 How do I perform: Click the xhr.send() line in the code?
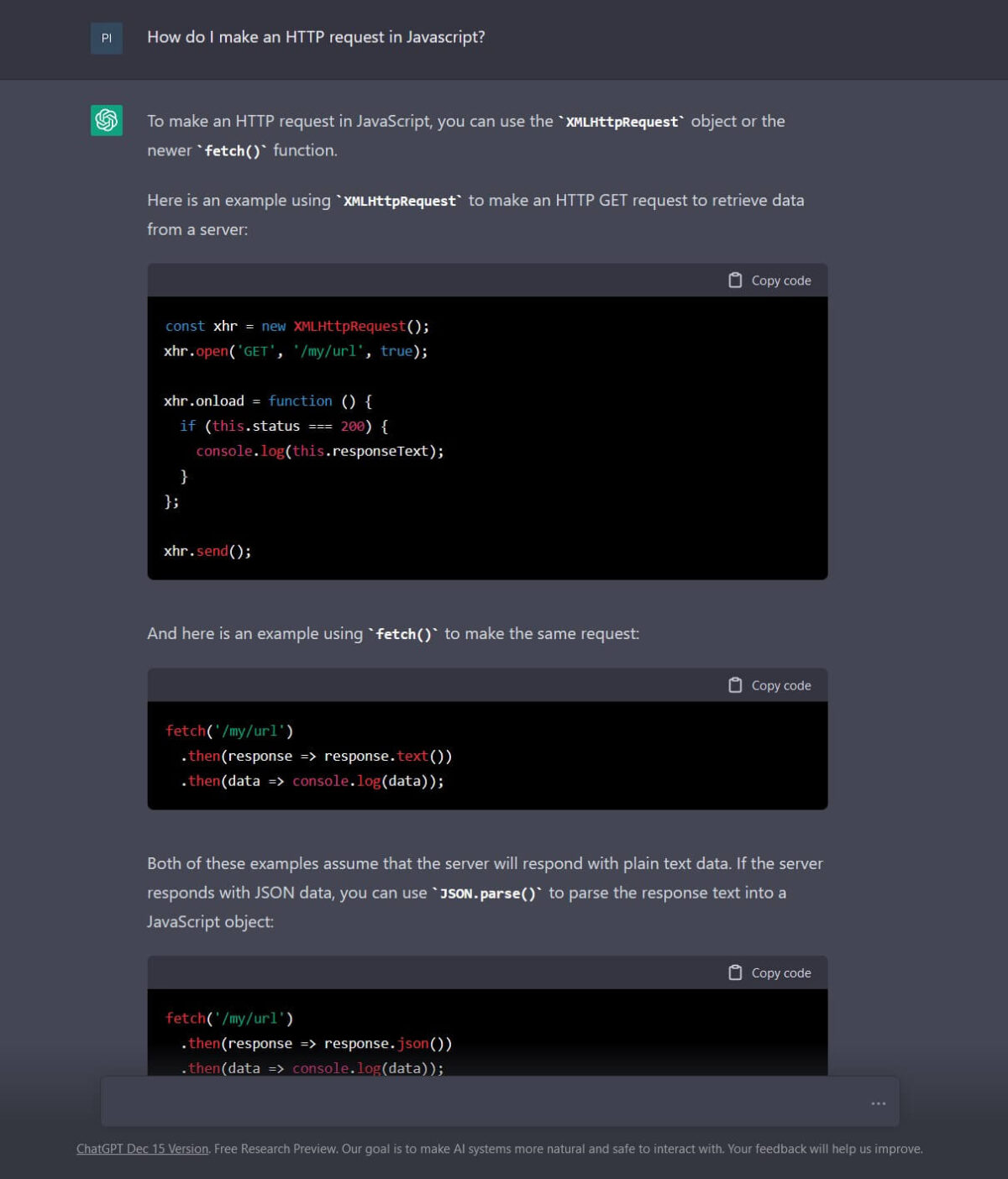pyautogui.click(x=207, y=551)
